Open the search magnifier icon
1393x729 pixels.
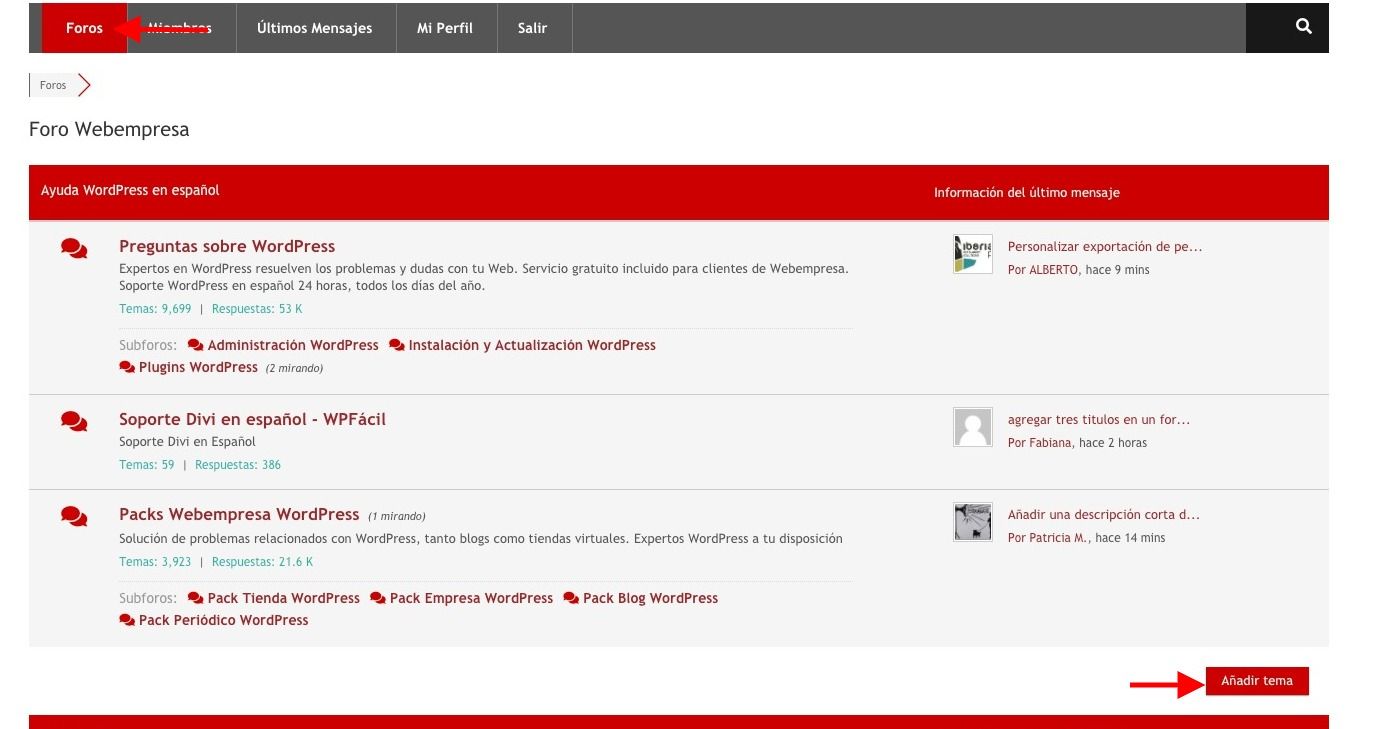coord(1303,27)
